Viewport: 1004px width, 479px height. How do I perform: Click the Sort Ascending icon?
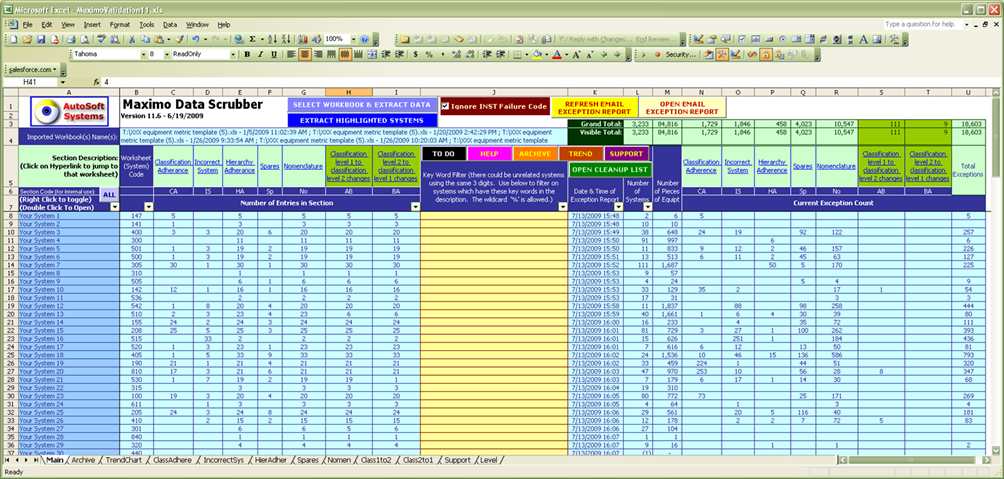[272, 39]
